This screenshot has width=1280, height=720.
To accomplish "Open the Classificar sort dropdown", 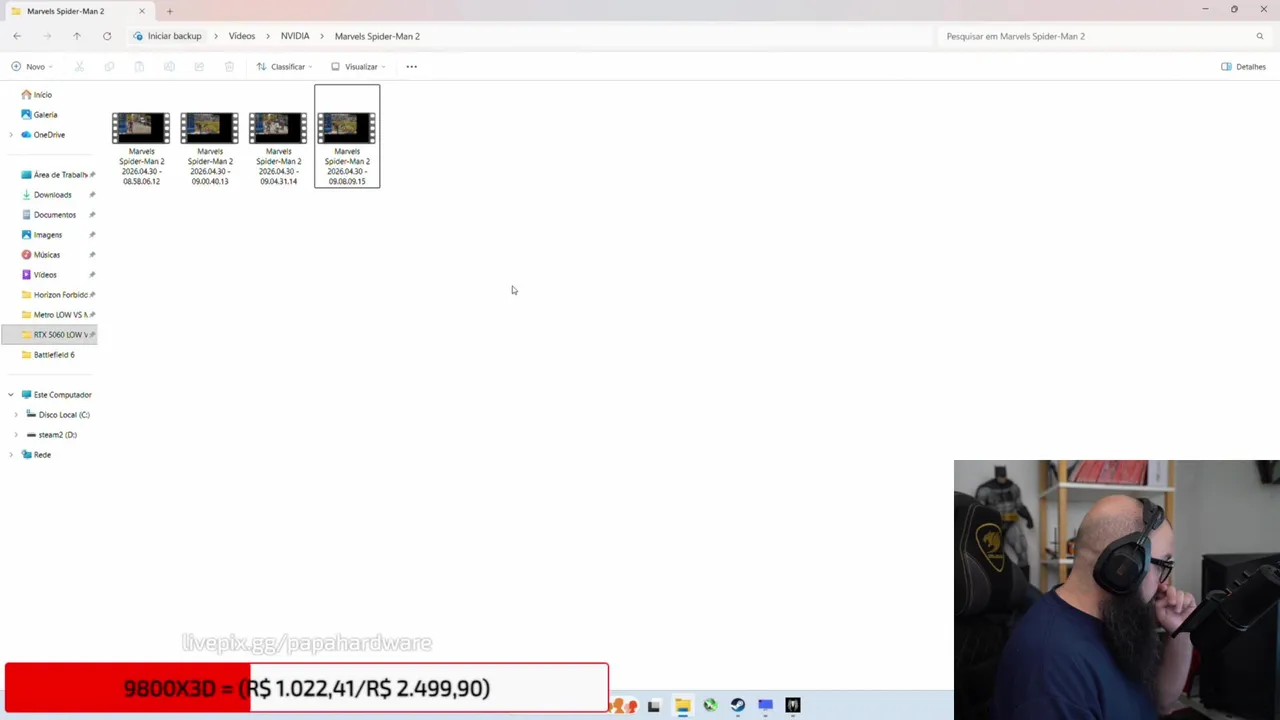I will coord(284,67).
